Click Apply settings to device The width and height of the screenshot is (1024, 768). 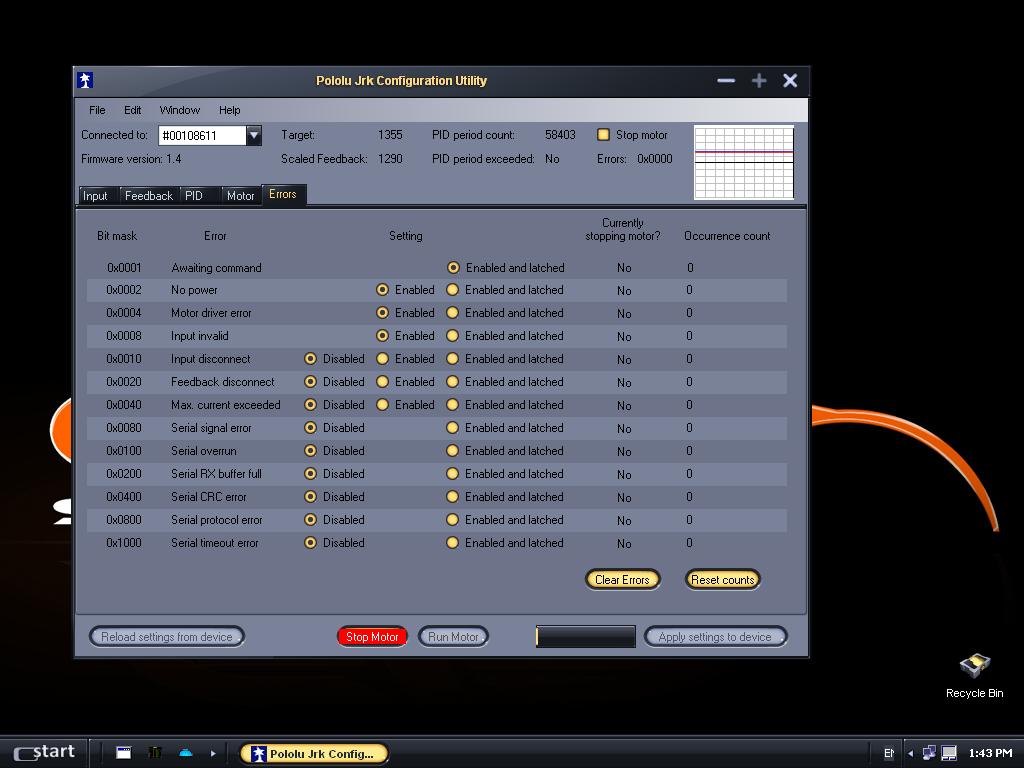pyautogui.click(x=715, y=637)
